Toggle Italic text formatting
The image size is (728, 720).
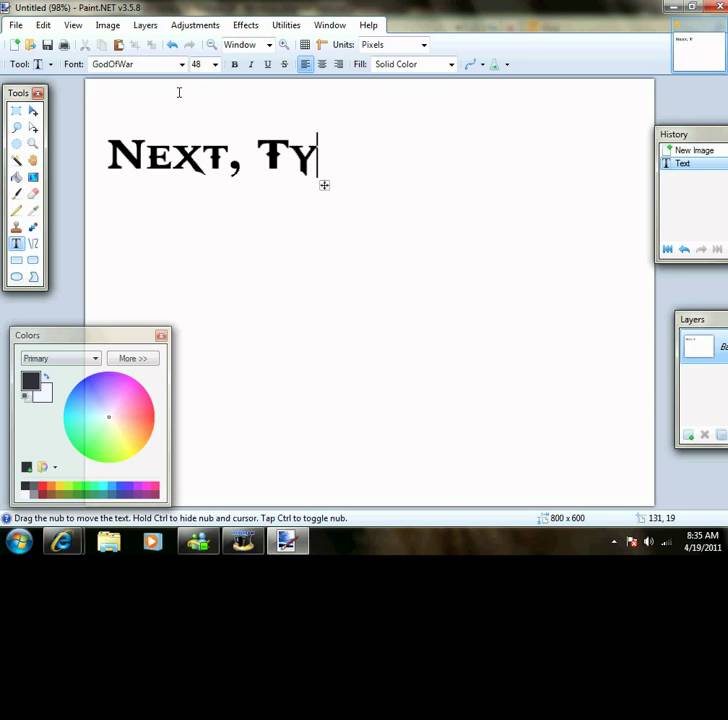(251, 65)
